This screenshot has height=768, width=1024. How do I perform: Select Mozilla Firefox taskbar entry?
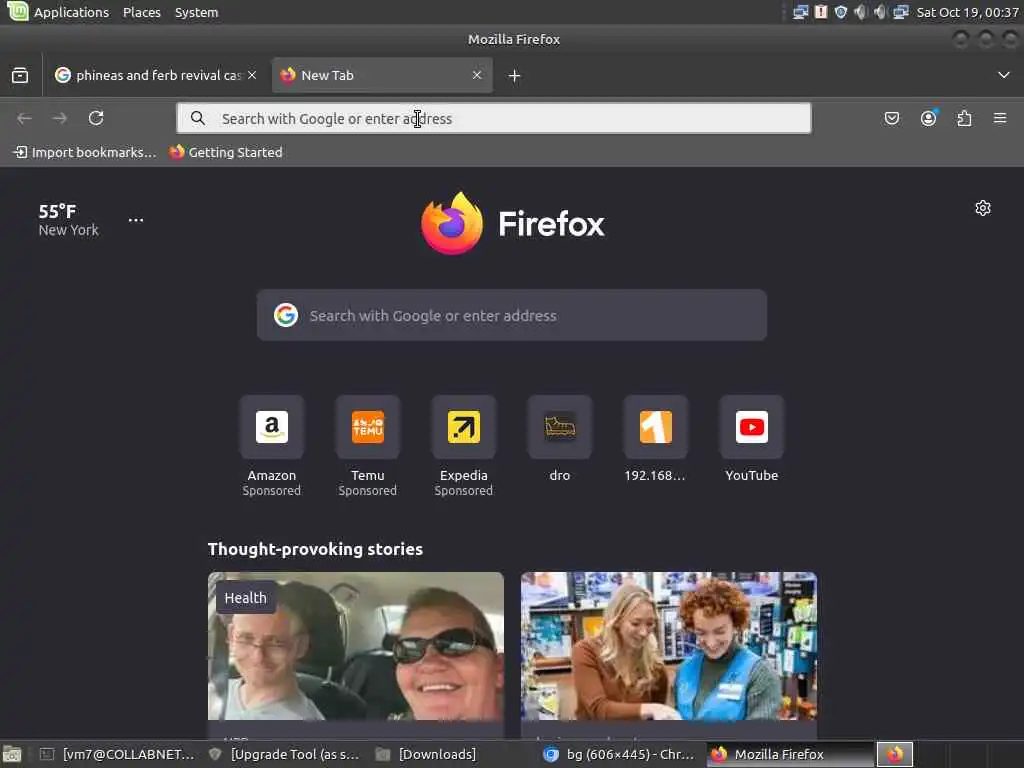(791, 755)
